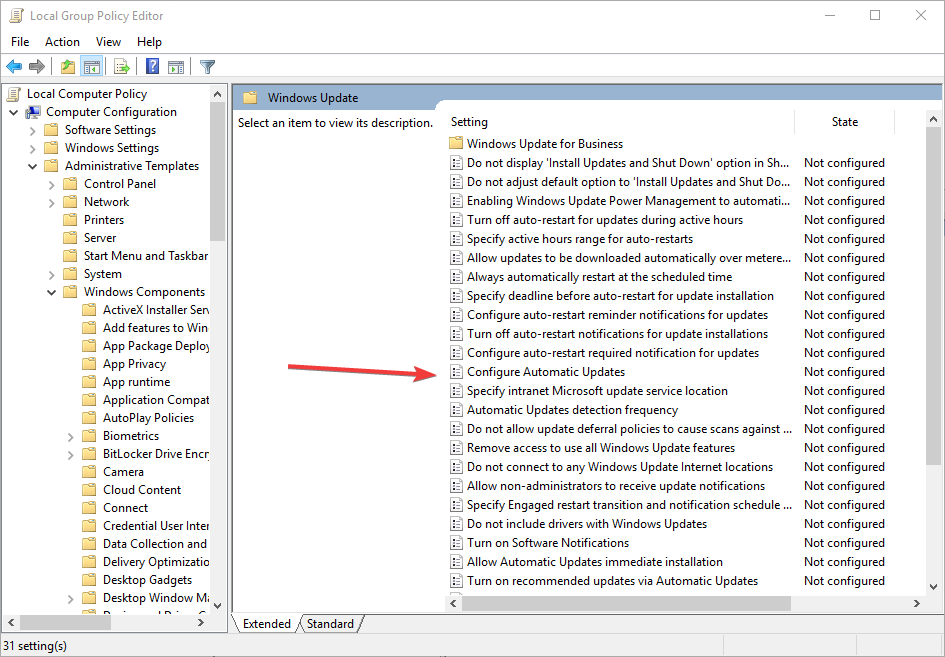945x657 pixels.
Task: Select the Windows Update for Business folder icon
Action: click(x=456, y=143)
